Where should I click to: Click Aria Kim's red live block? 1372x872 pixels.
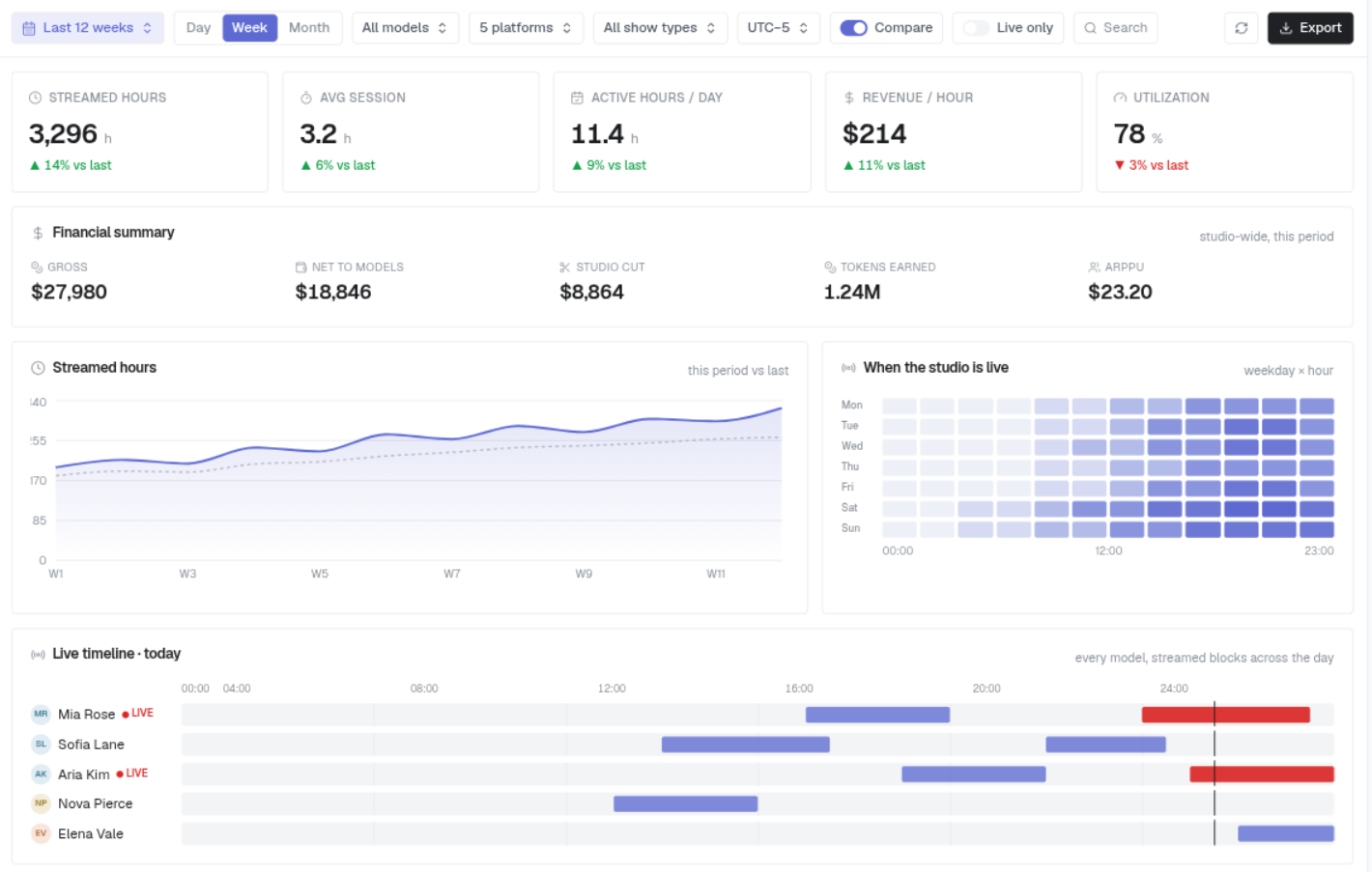click(x=1262, y=774)
